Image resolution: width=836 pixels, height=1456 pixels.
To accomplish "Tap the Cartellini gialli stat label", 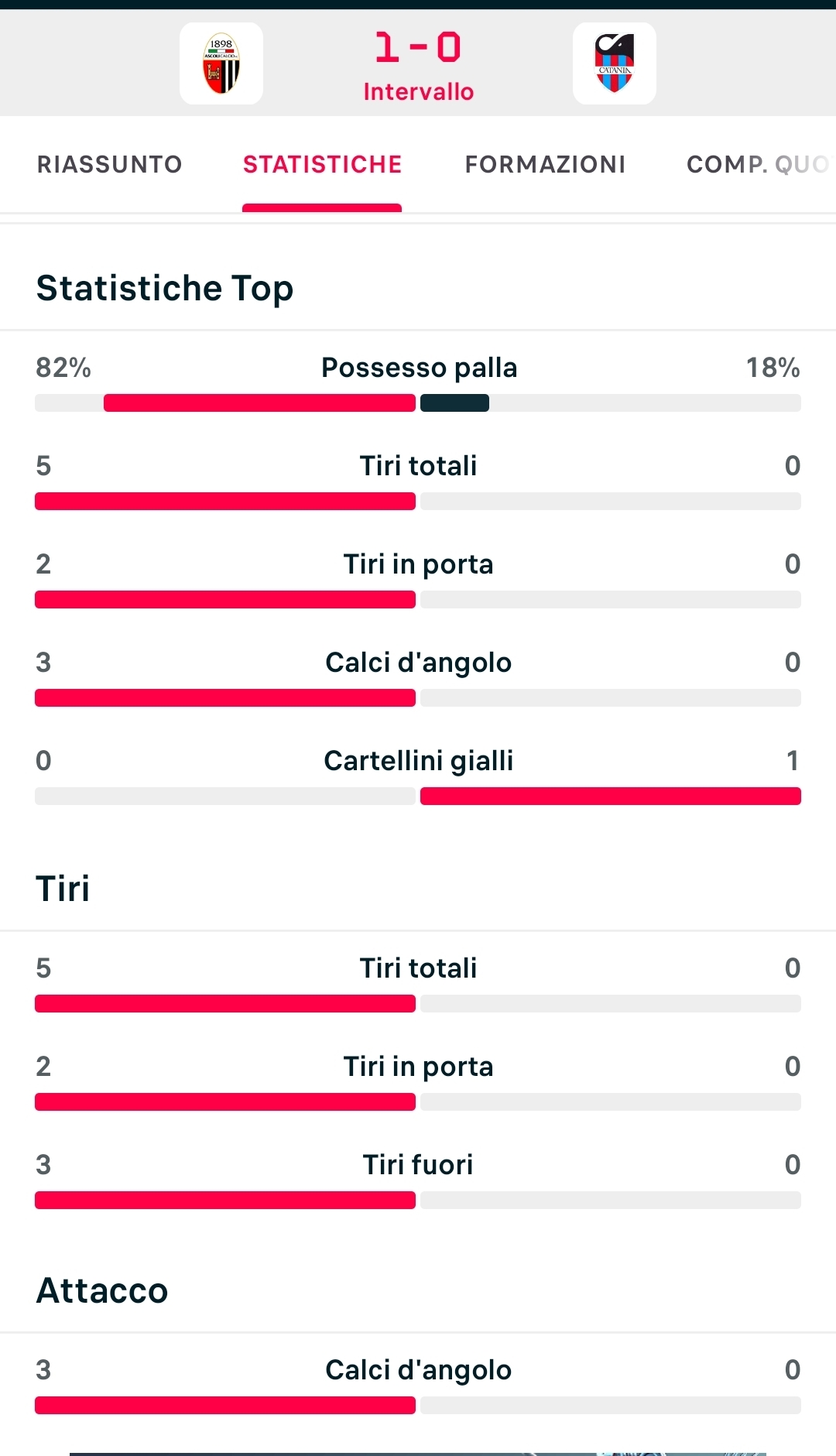I will click(418, 761).
